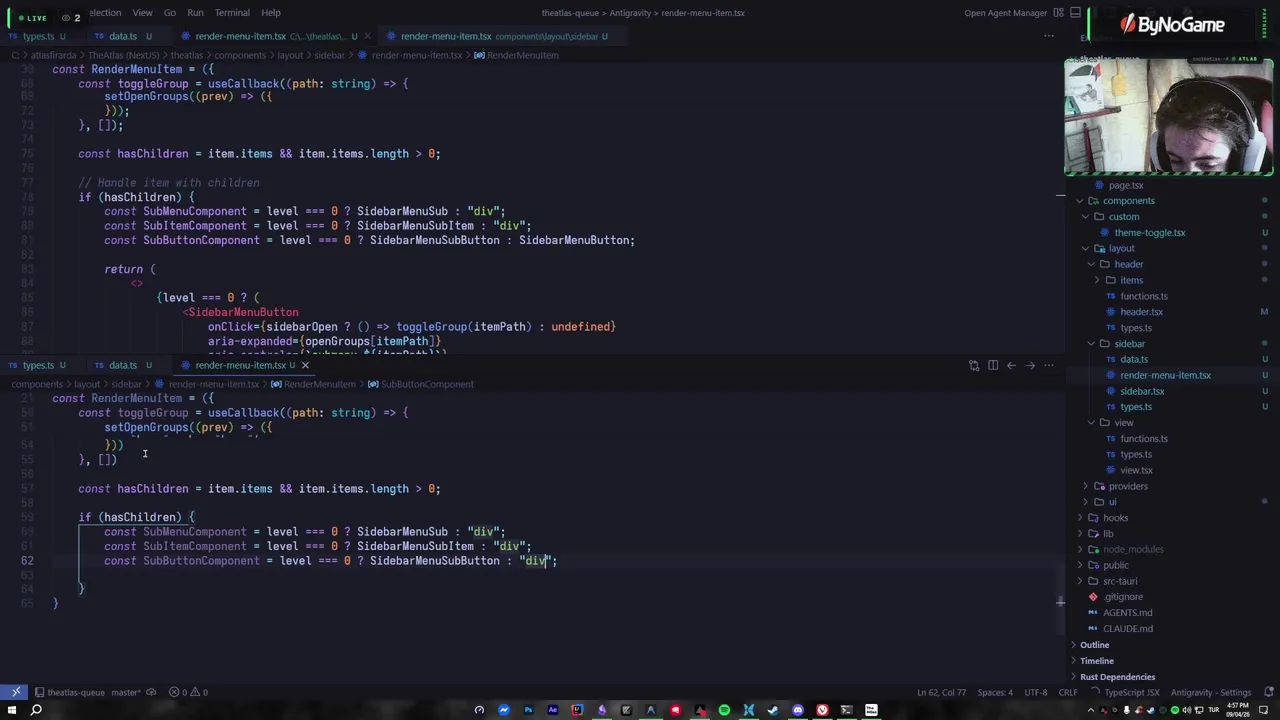Switch to types.ts tab in lower group
This screenshot has width=1280, height=720.
(x=38, y=366)
